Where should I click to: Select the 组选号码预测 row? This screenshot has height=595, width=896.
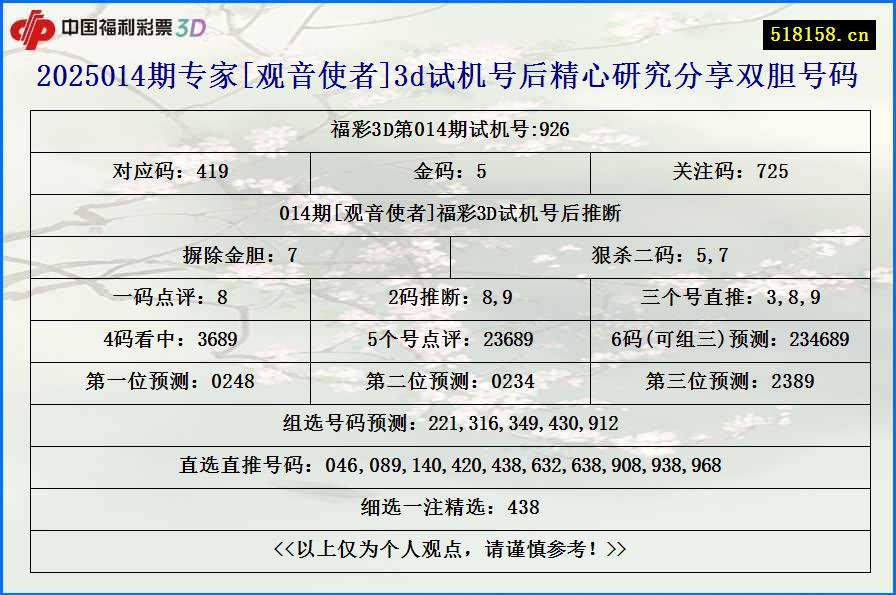pos(448,422)
